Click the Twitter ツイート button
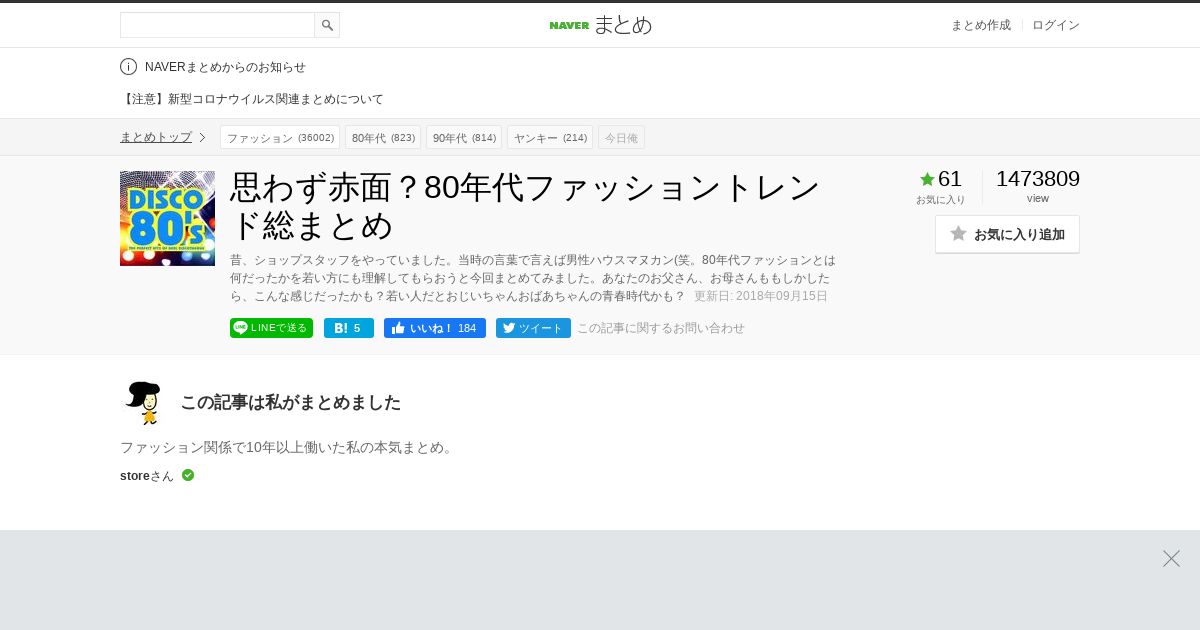The image size is (1200, 630). click(x=533, y=328)
